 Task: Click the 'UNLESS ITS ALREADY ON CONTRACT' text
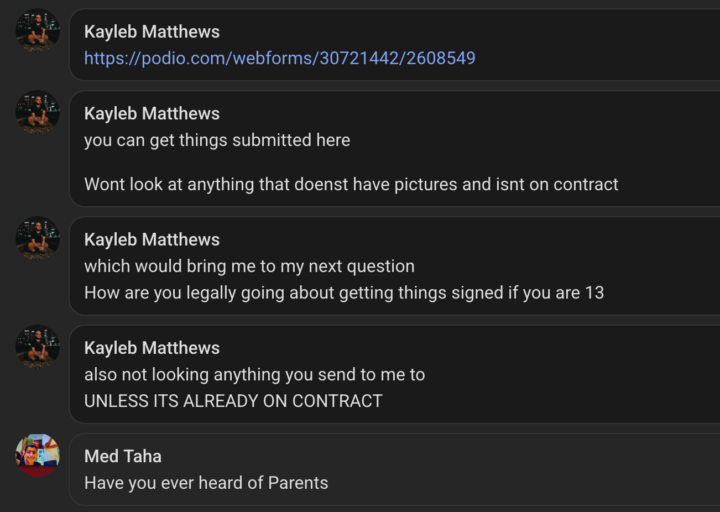(x=233, y=401)
